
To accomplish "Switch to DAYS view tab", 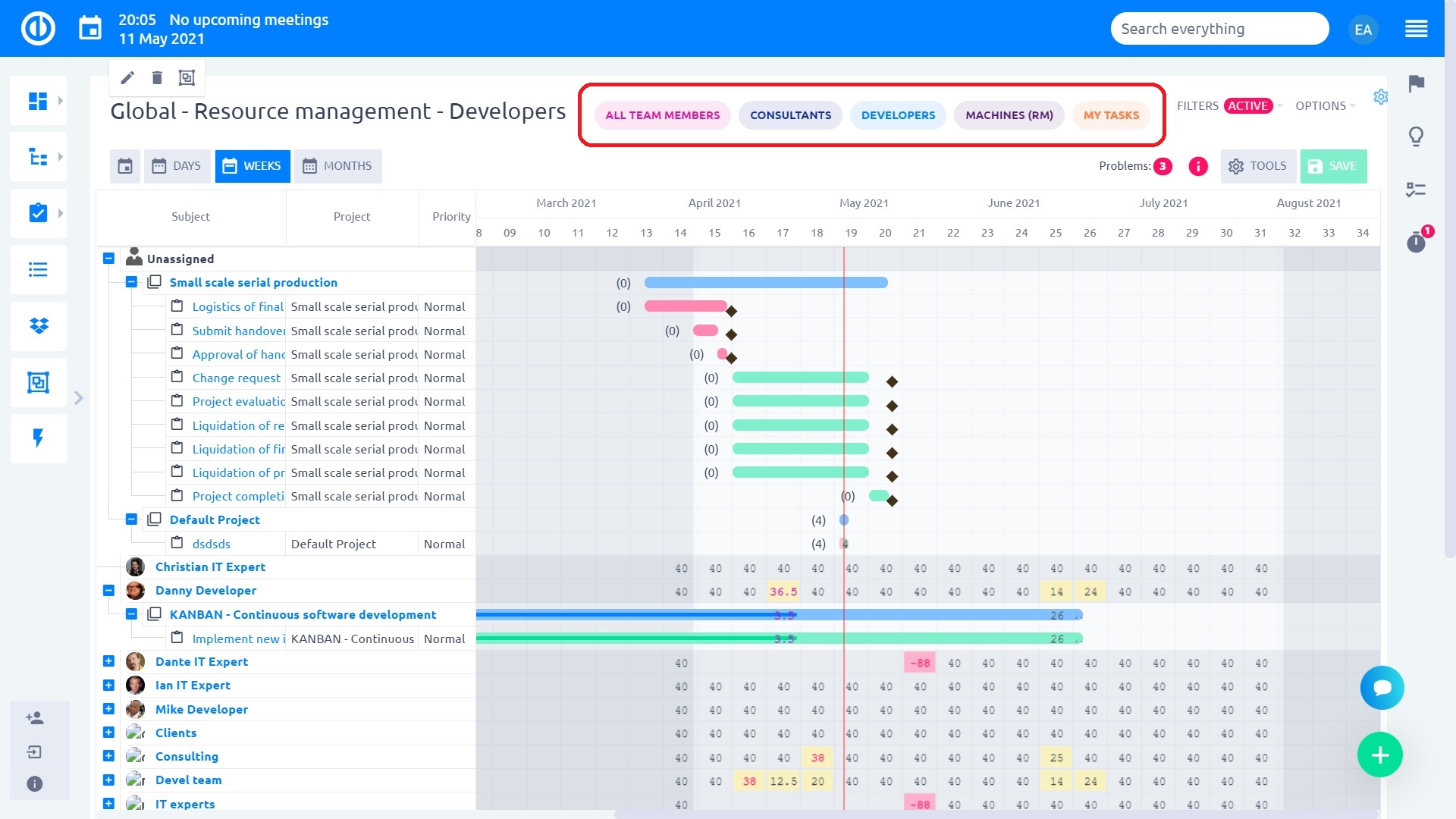I will coord(177,165).
